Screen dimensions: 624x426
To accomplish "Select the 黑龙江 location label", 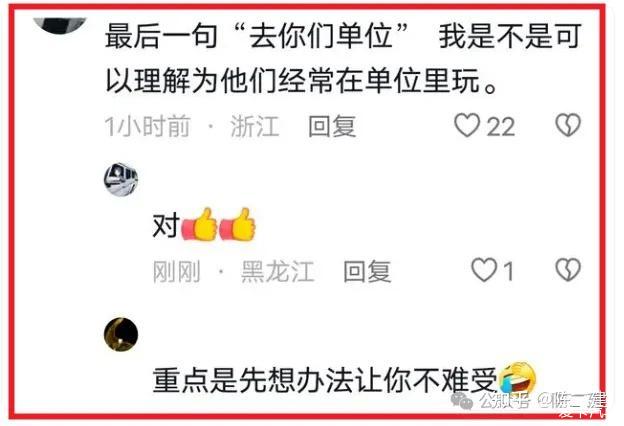I will coord(278,272).
